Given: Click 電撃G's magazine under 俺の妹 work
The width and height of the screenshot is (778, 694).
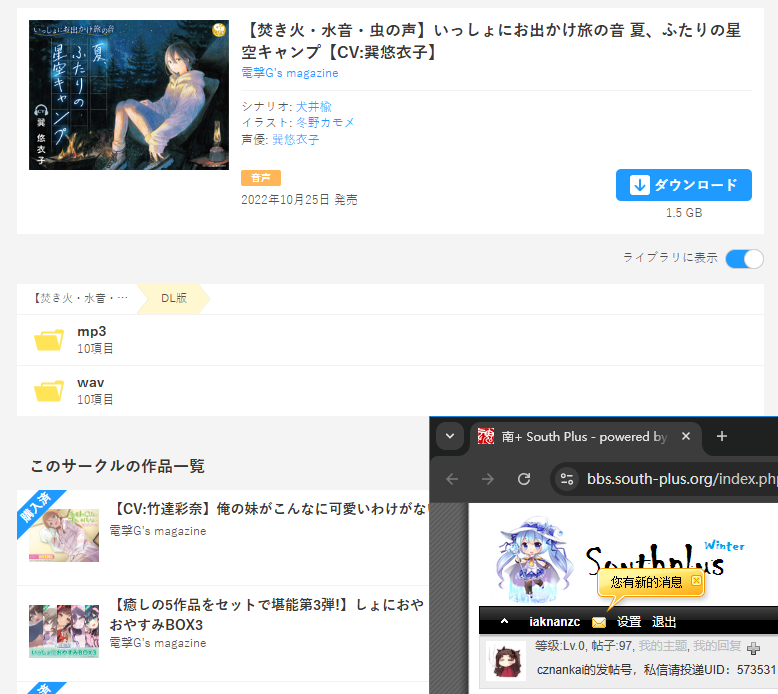Looking at the screenshot, I should 158,531.
